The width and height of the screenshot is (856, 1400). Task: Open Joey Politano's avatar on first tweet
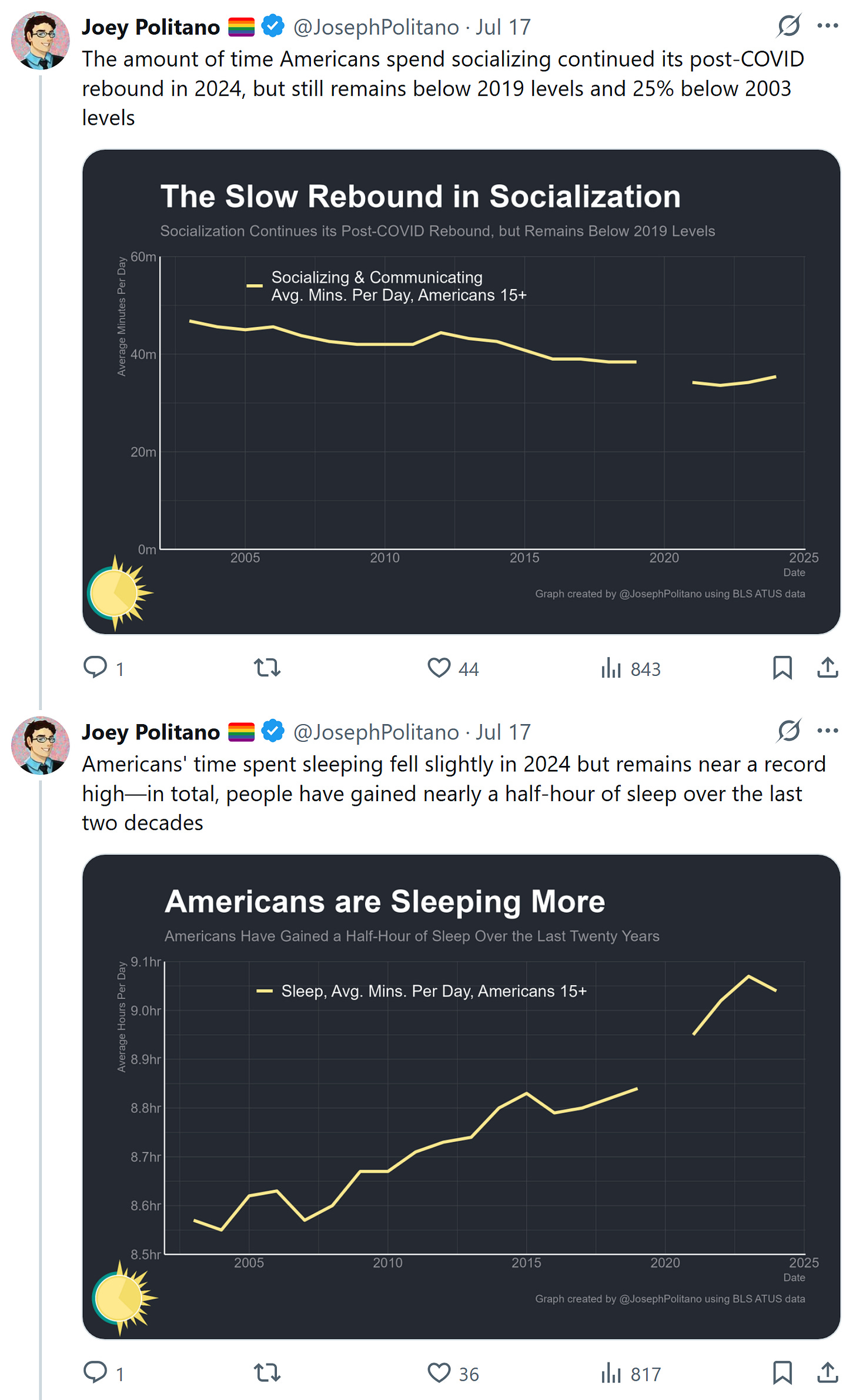(40, 40)
